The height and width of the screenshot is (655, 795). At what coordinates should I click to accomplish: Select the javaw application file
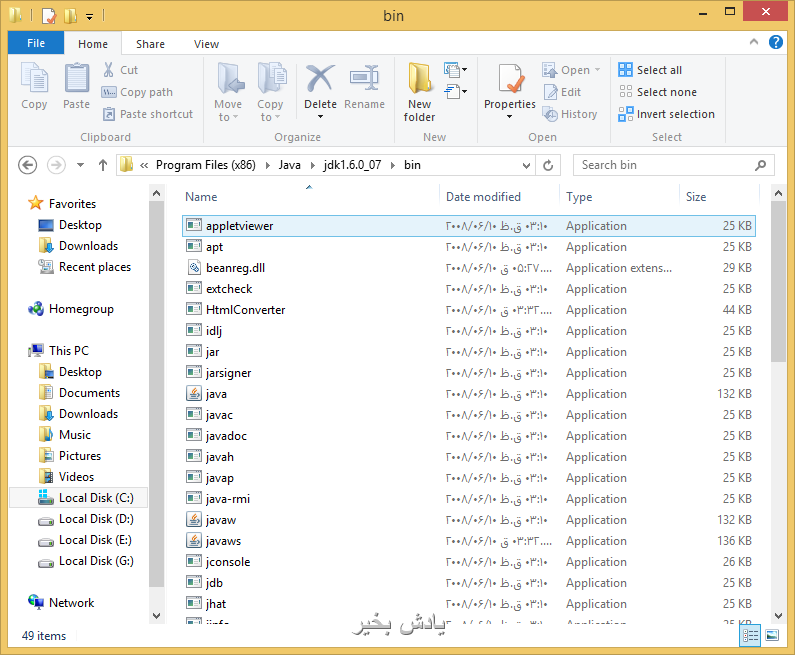pyautogui.click(x=221, y=520)
